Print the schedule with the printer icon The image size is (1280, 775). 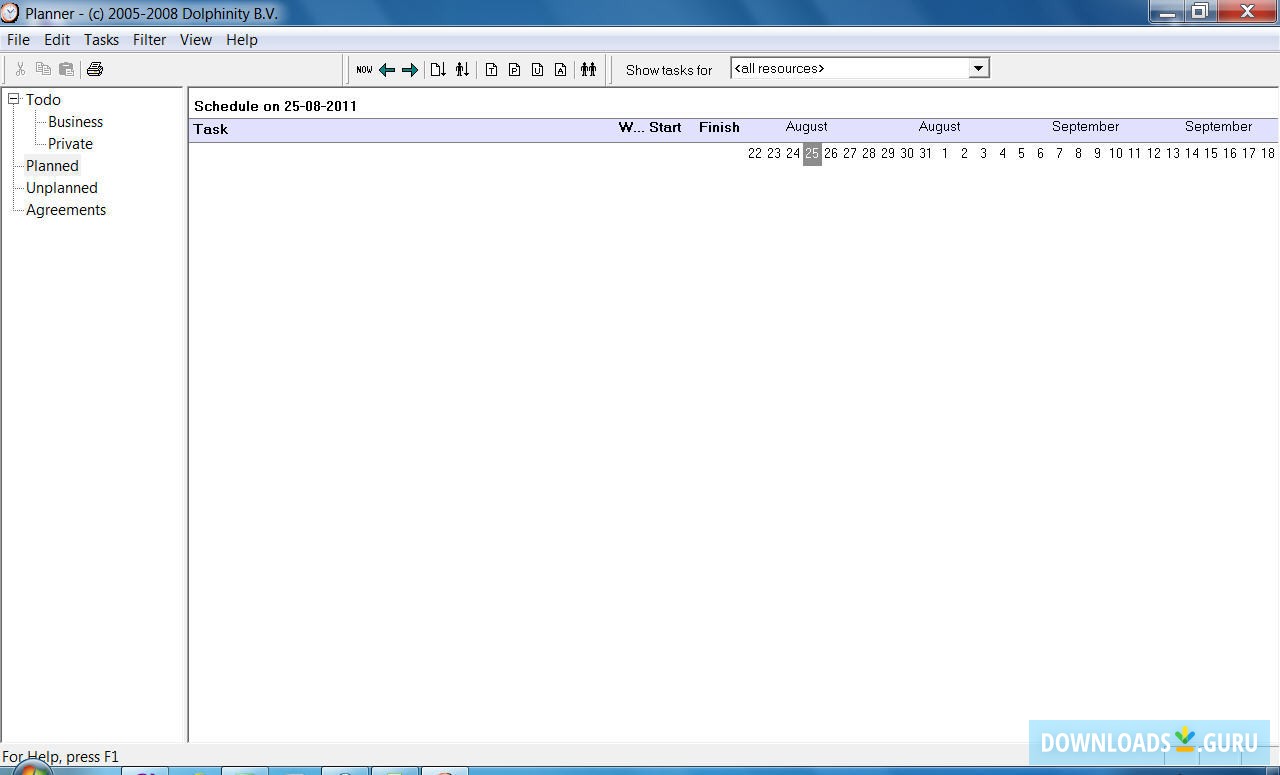(95, 69)
